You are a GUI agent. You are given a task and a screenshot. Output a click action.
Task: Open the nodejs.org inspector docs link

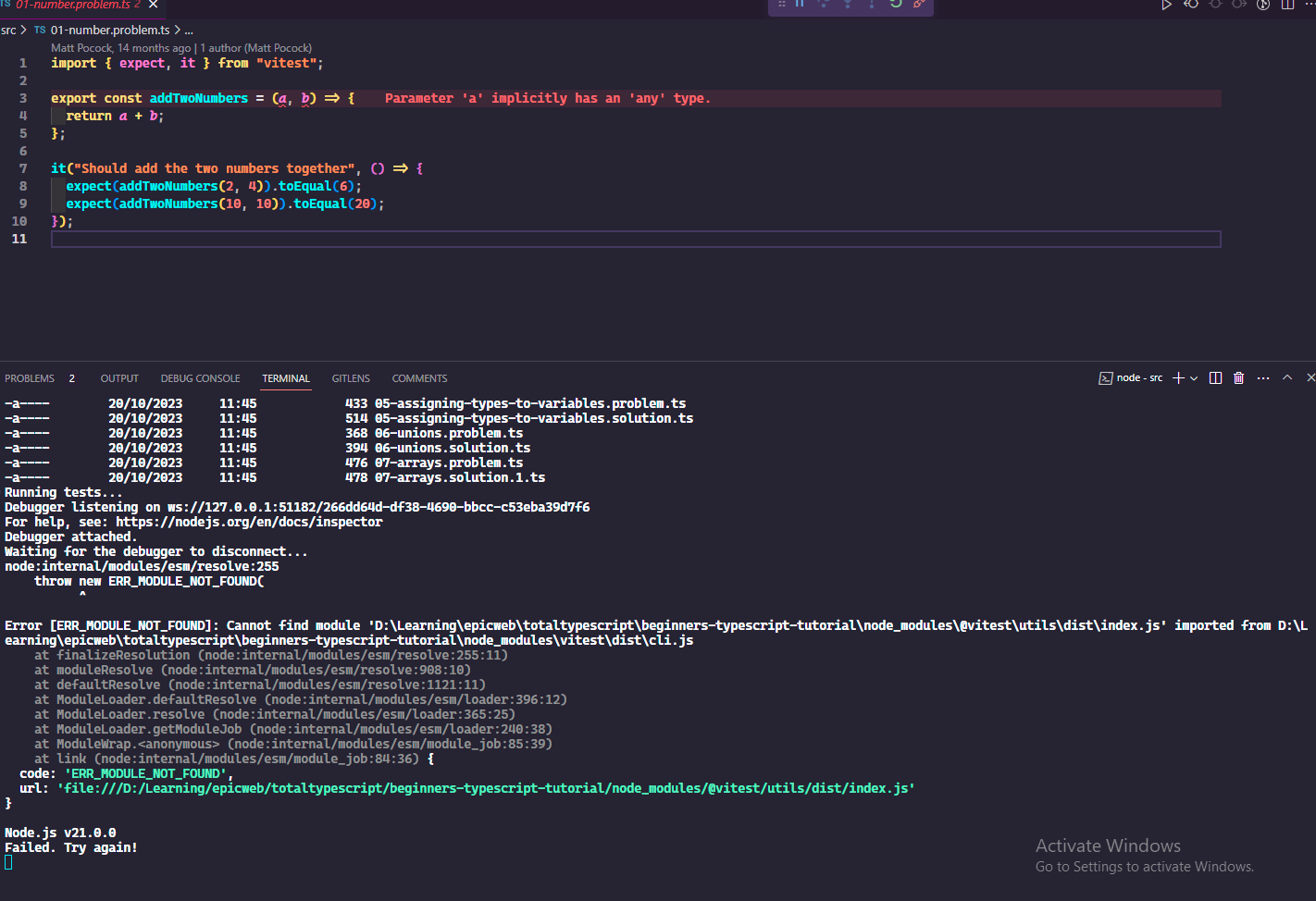pos(249,522)
